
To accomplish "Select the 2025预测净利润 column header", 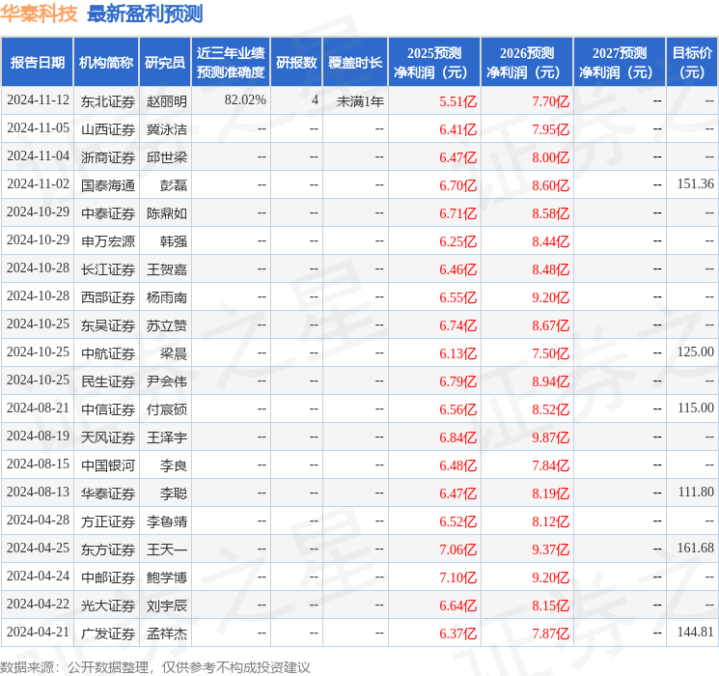I will (x=434, y=62).
